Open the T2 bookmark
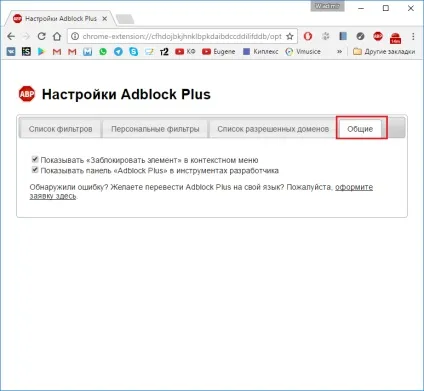The height and width of the screenshot is (391, 424). 164,52
